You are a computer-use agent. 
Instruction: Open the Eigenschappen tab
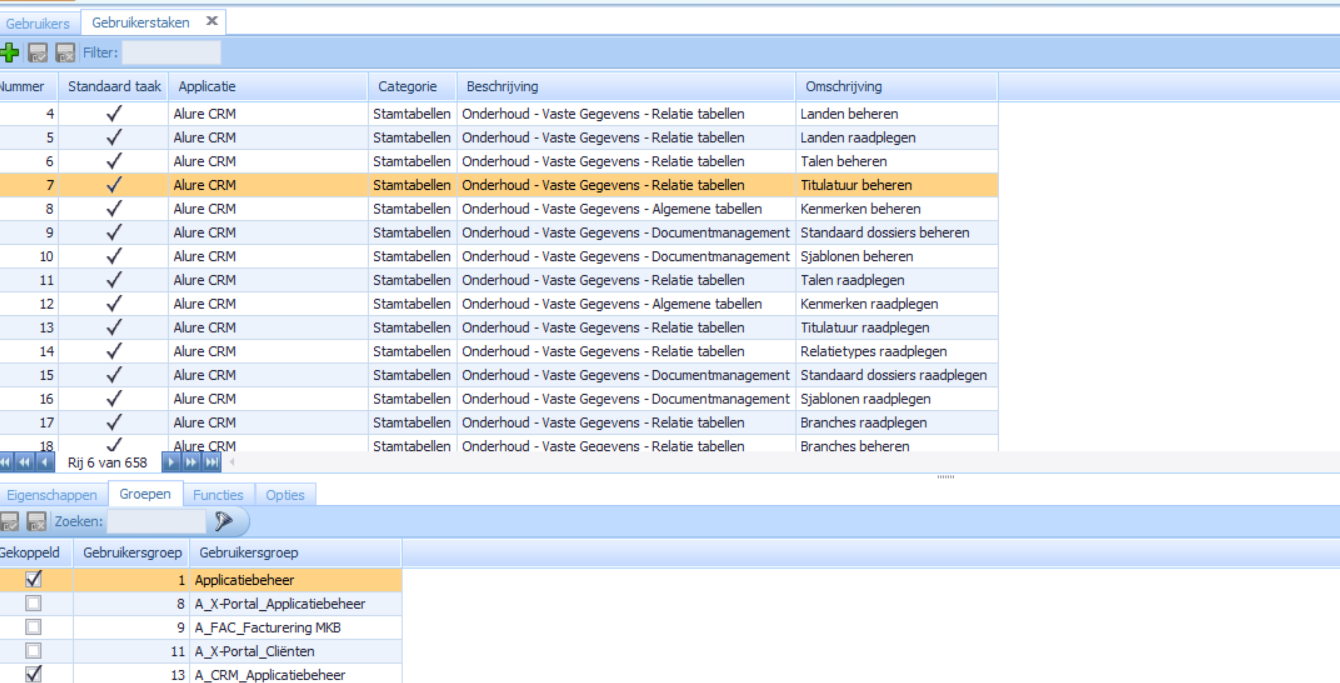pyautogui.click(x=52, y=495)
